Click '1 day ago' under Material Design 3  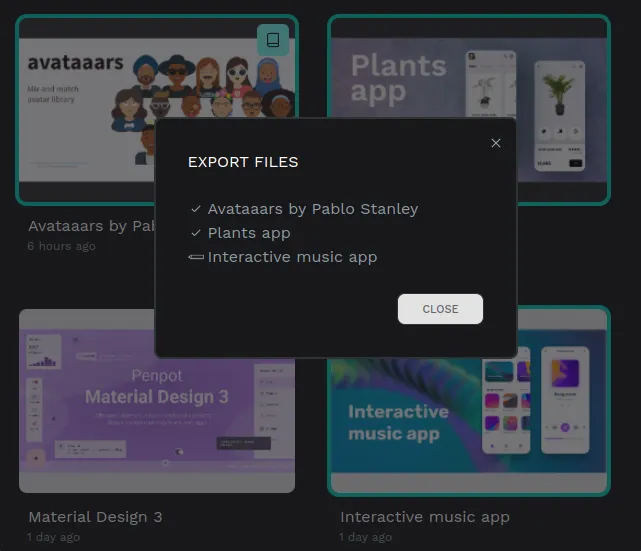(x=55, y=537)
